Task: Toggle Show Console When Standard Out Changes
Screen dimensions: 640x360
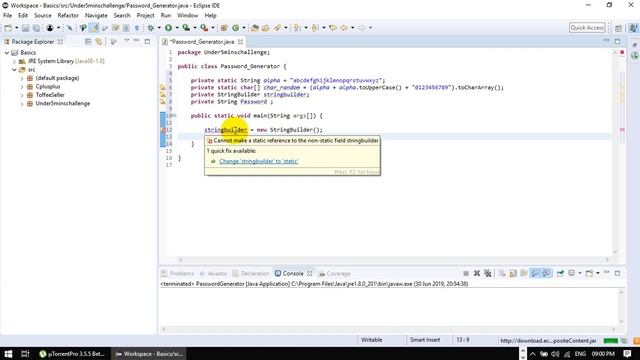Action: click(535, 273)
